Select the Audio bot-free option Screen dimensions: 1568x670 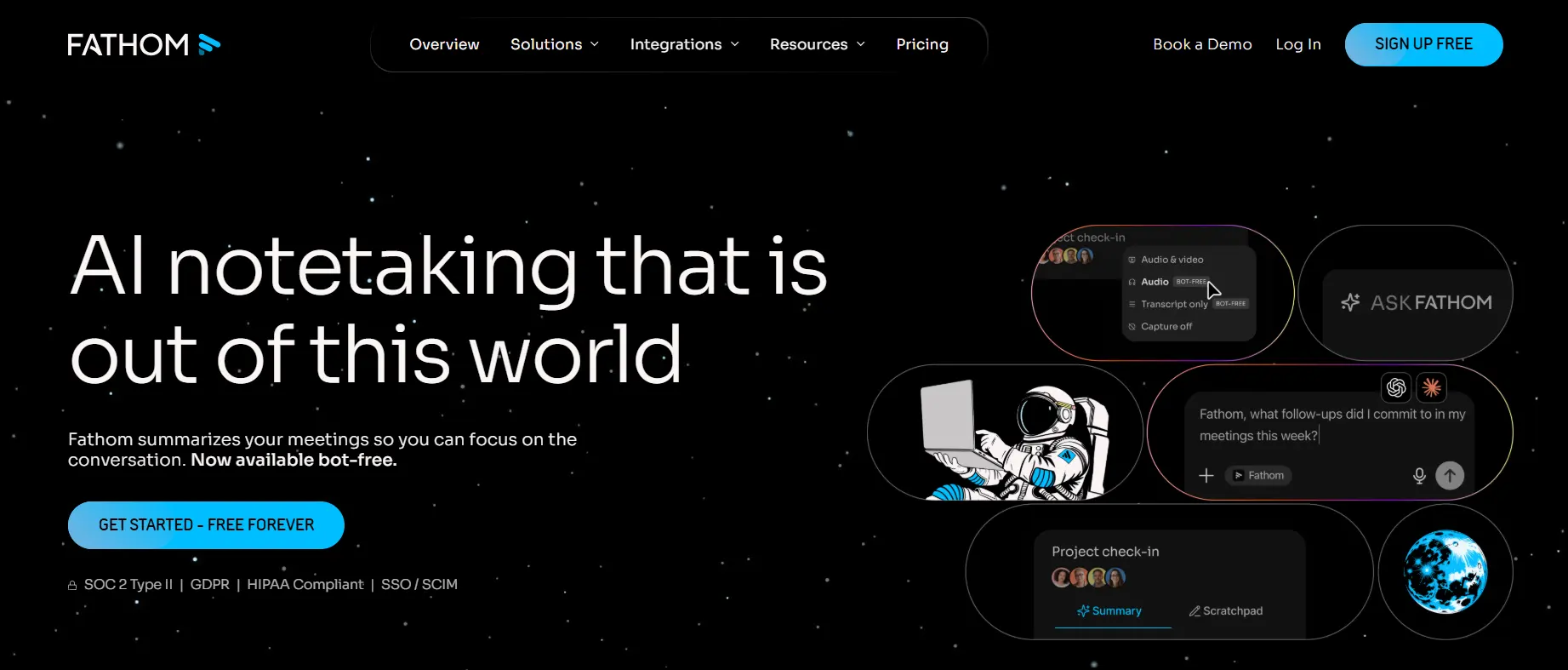[x=1167, y=282]
